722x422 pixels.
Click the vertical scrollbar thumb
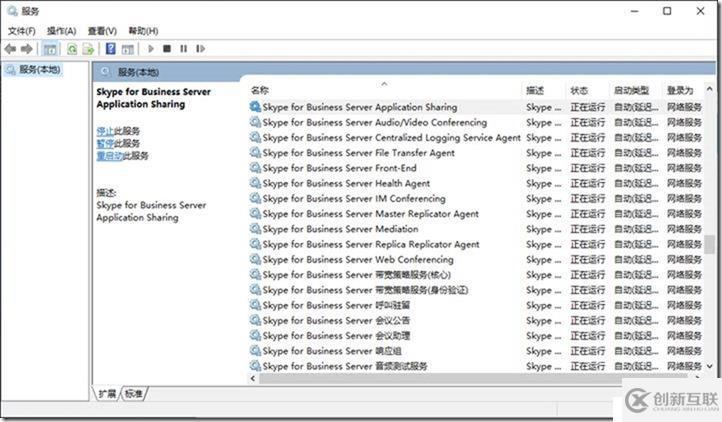(710, 245)
